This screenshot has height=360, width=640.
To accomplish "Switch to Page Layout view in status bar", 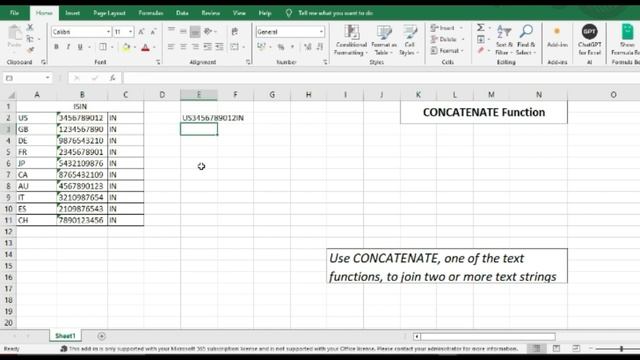I will click(x=556, y=349).
